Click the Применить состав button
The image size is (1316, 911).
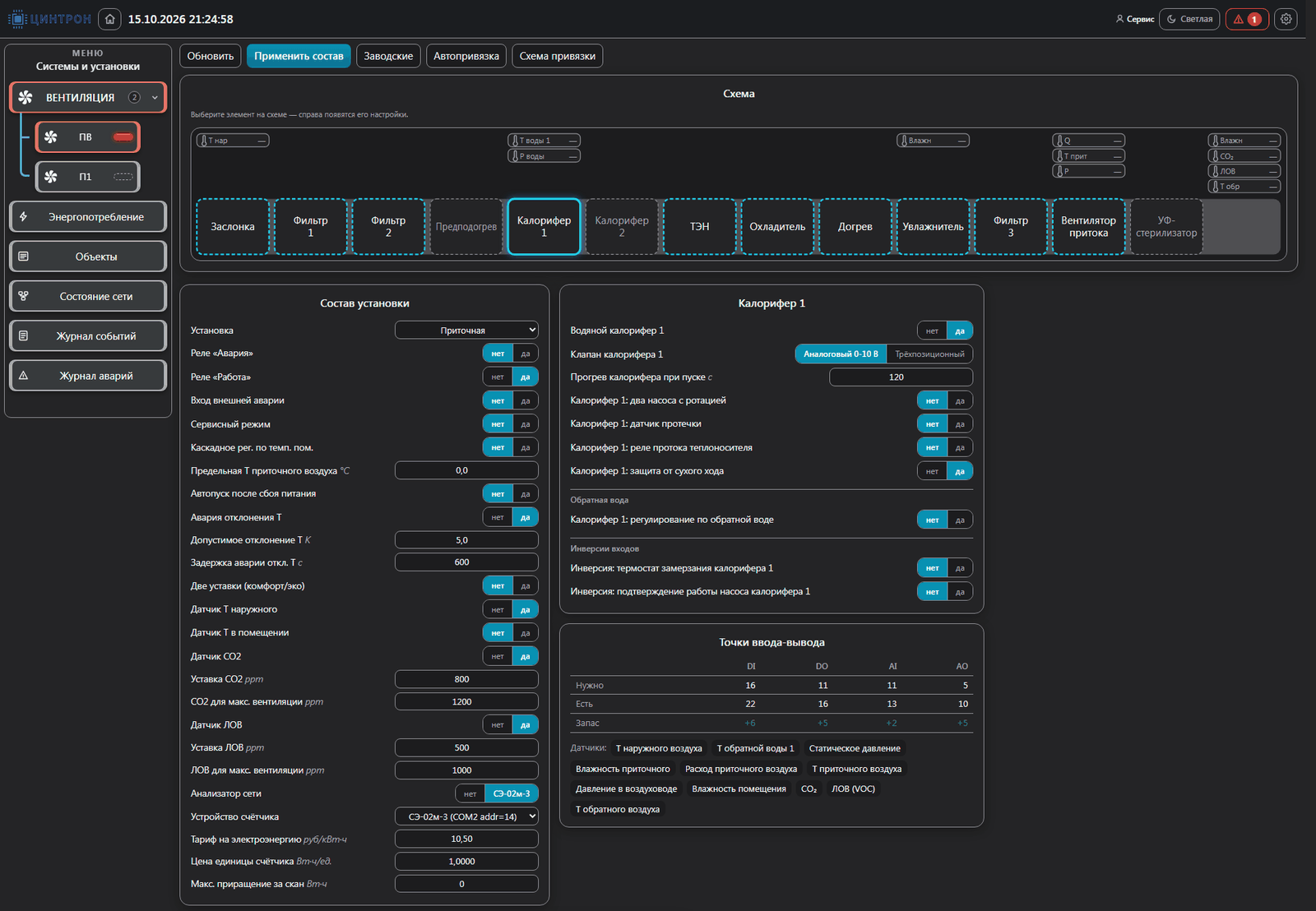click(x=299, y=56)
